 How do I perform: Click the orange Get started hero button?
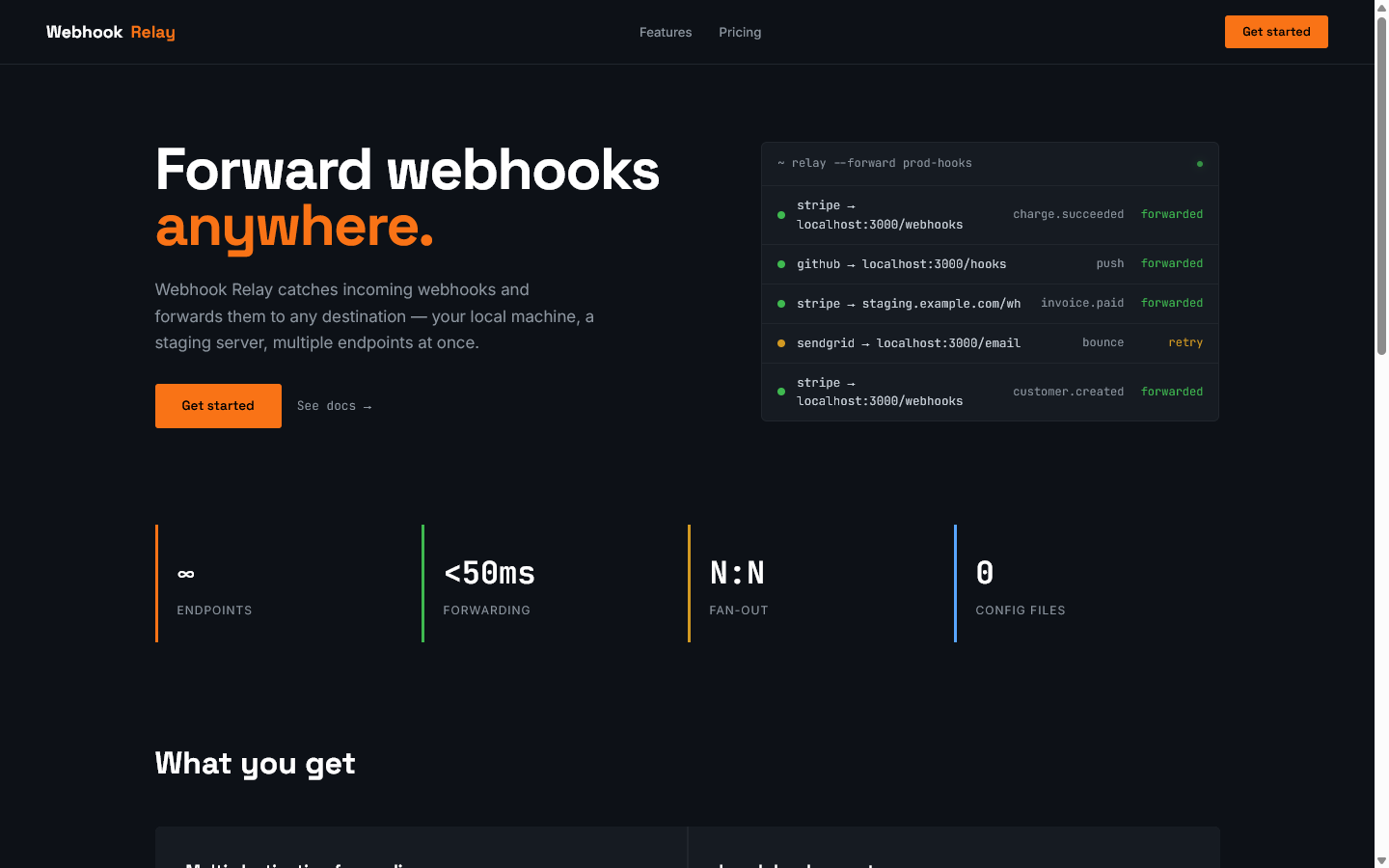coord(218,406)
